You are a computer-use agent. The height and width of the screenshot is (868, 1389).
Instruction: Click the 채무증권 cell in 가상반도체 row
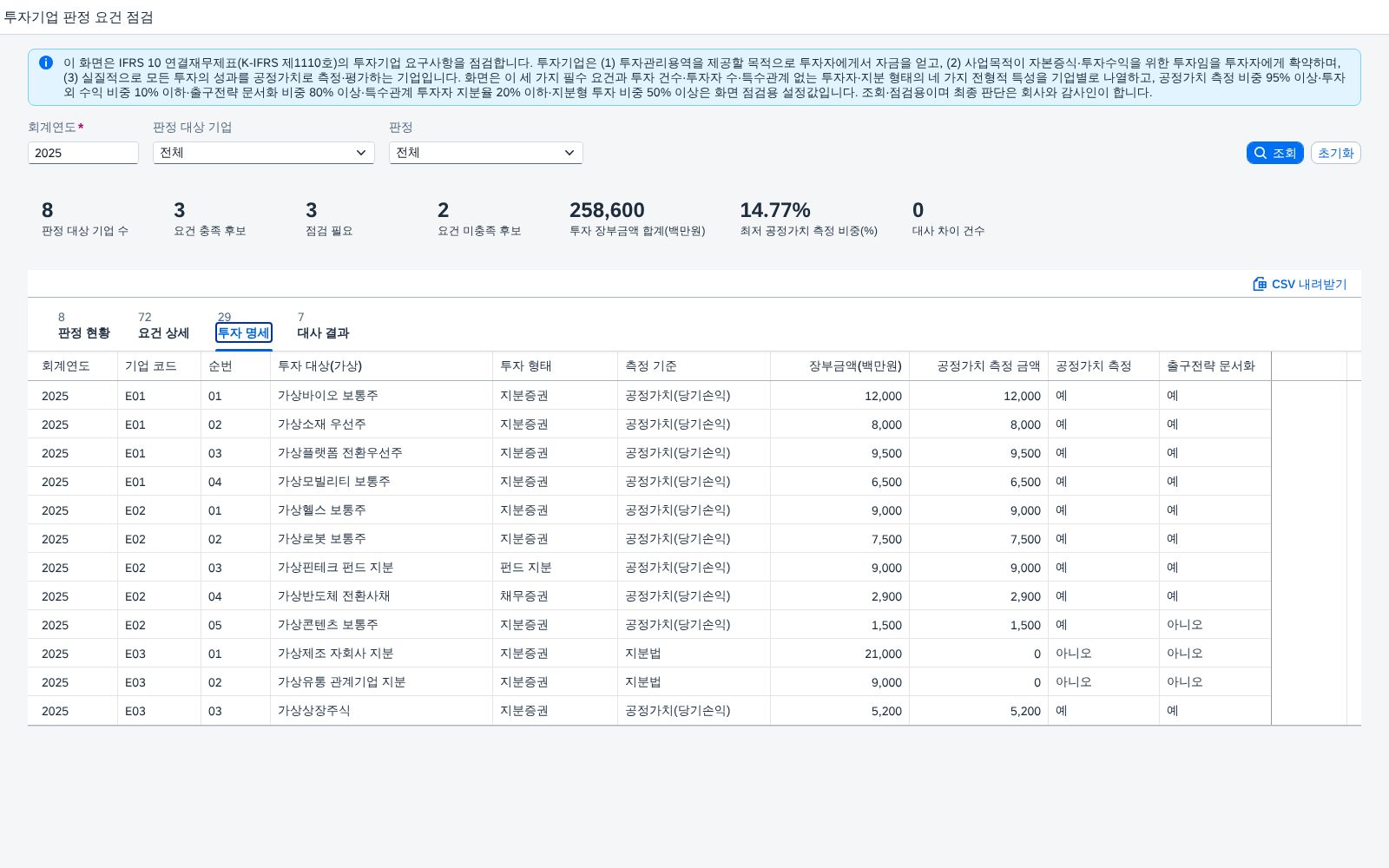tap(556, 596)
